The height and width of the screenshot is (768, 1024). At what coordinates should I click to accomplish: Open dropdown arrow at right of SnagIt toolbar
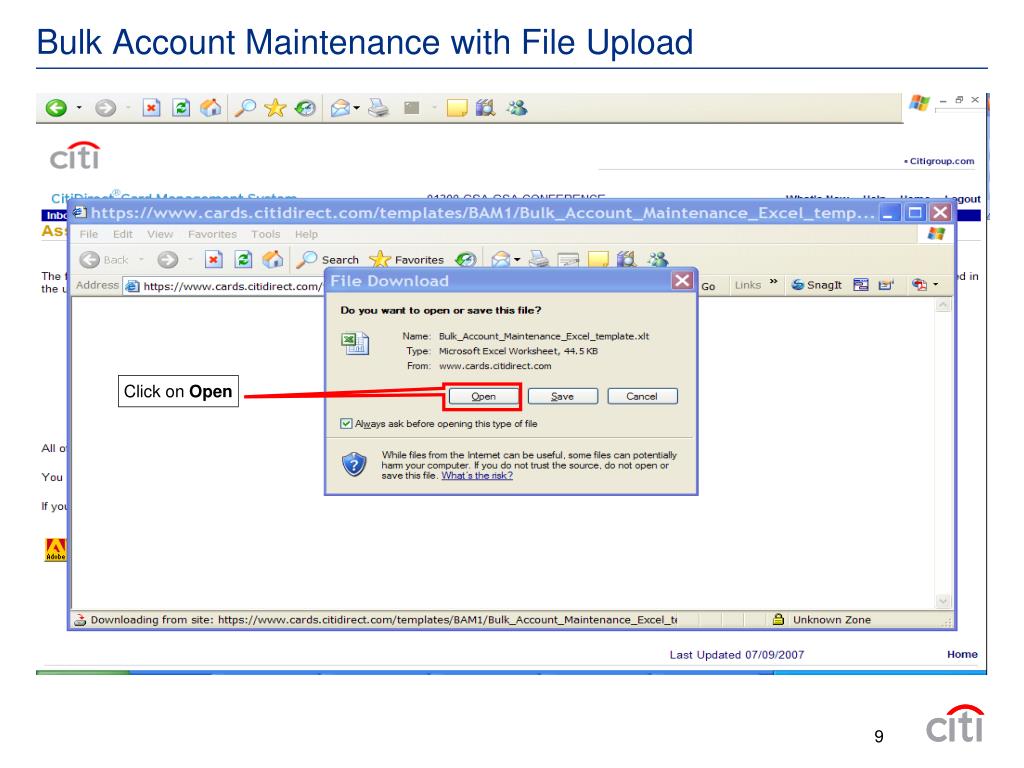coord(936,285)
